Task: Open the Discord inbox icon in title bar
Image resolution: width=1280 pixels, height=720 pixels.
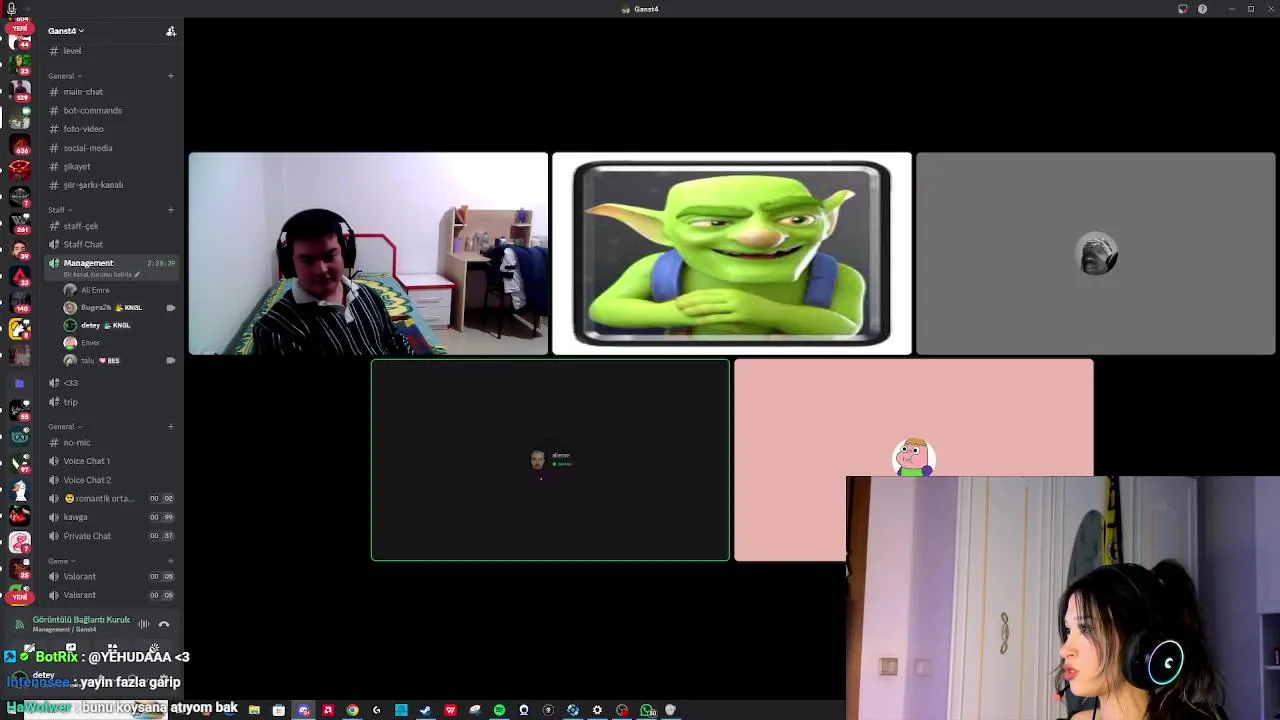Action: (x=1183, y=9)
